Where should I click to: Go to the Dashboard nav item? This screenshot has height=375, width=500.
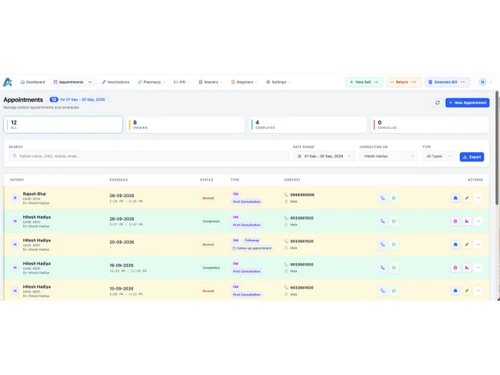pos(33,82)
